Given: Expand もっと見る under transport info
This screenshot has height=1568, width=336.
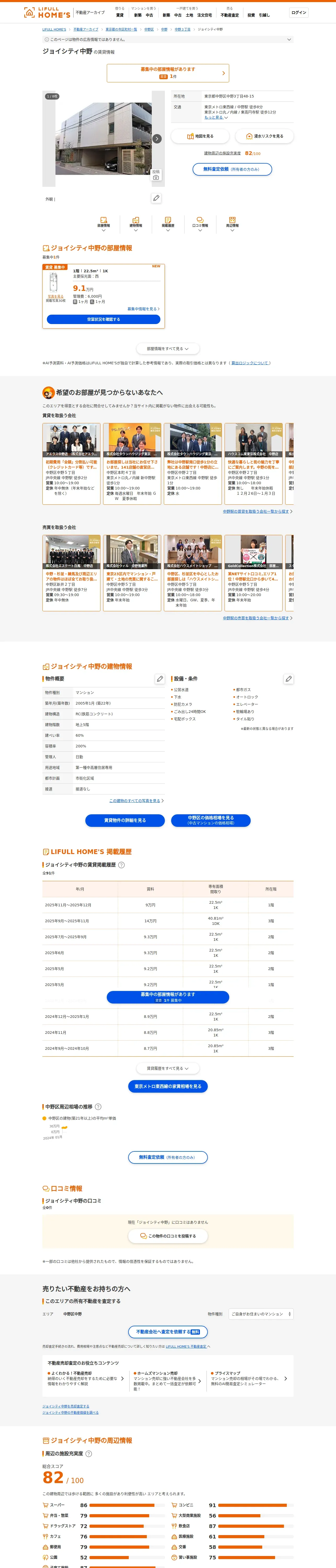Looking at the screenshot, I should coord(216,118).
